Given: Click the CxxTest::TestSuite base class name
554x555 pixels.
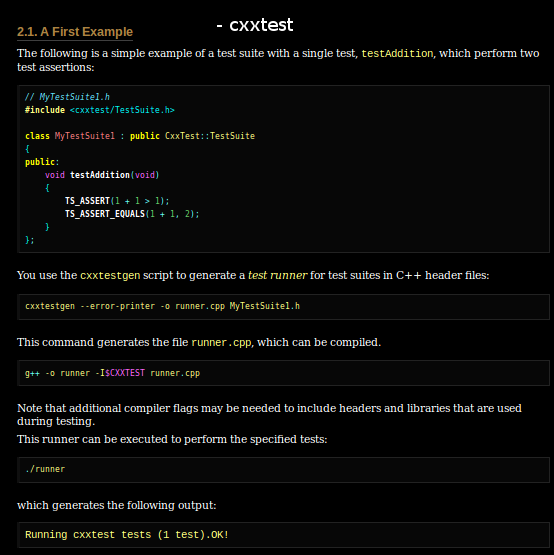Looking at the screenshot, I should pyautogui.click(x=210, y=136).
